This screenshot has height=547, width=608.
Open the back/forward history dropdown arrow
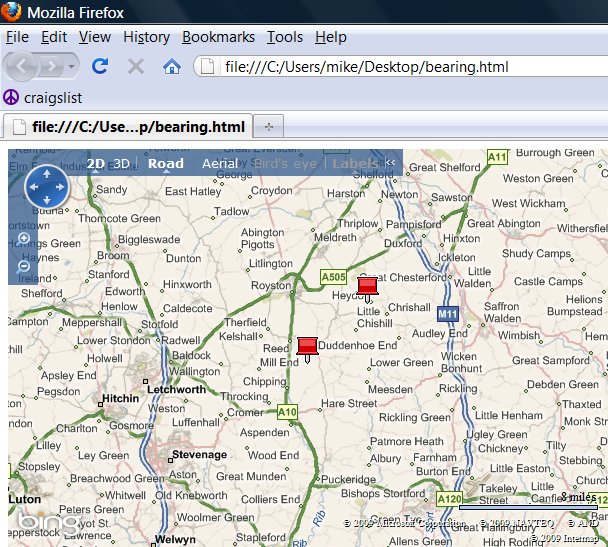coord(71,67)
